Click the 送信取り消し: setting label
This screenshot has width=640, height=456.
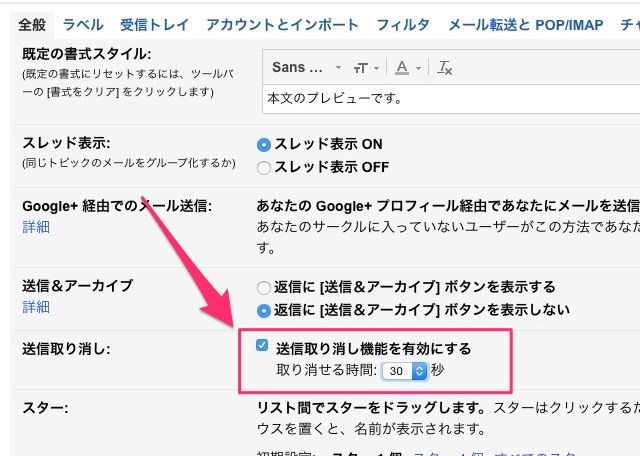[x=66, y=349]
